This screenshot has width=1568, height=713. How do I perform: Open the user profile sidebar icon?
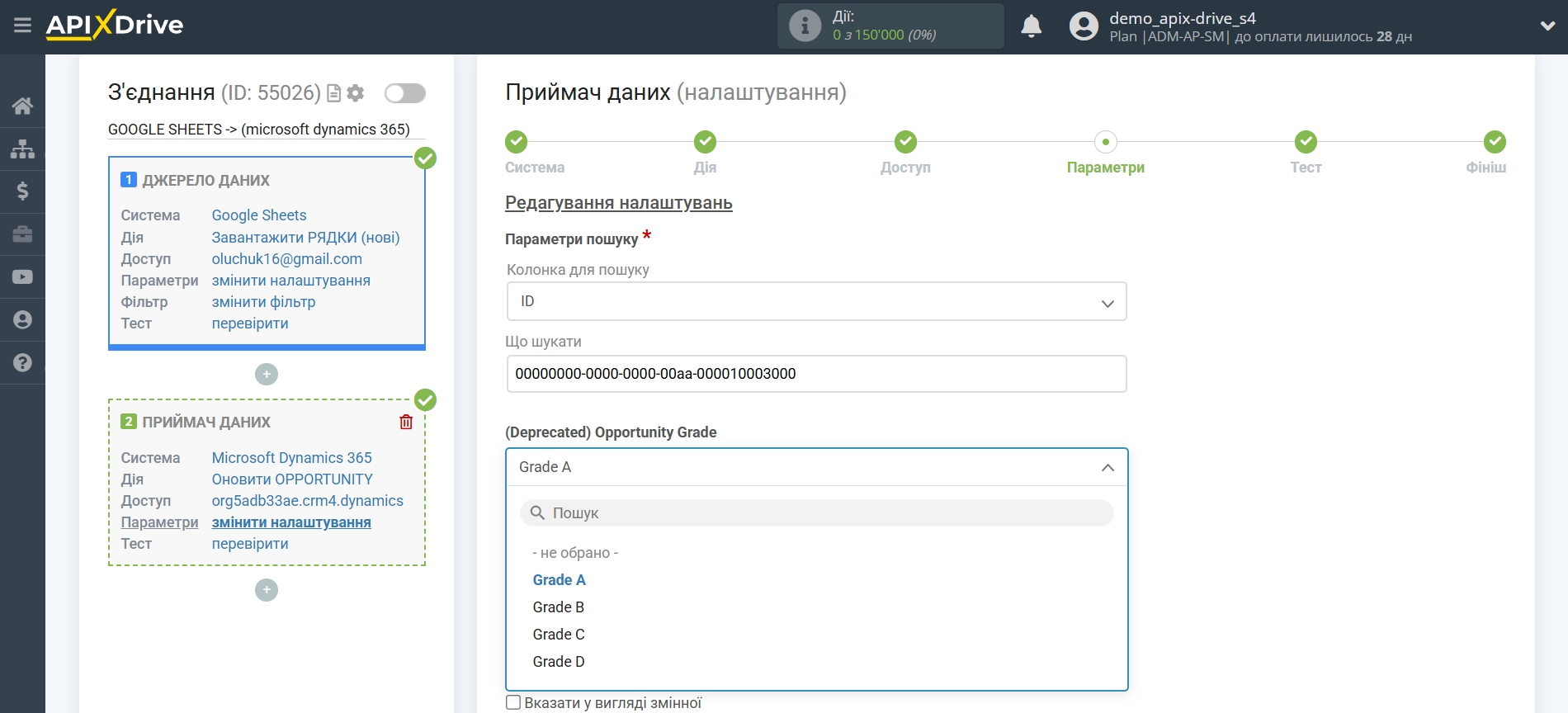coord(22,320)
